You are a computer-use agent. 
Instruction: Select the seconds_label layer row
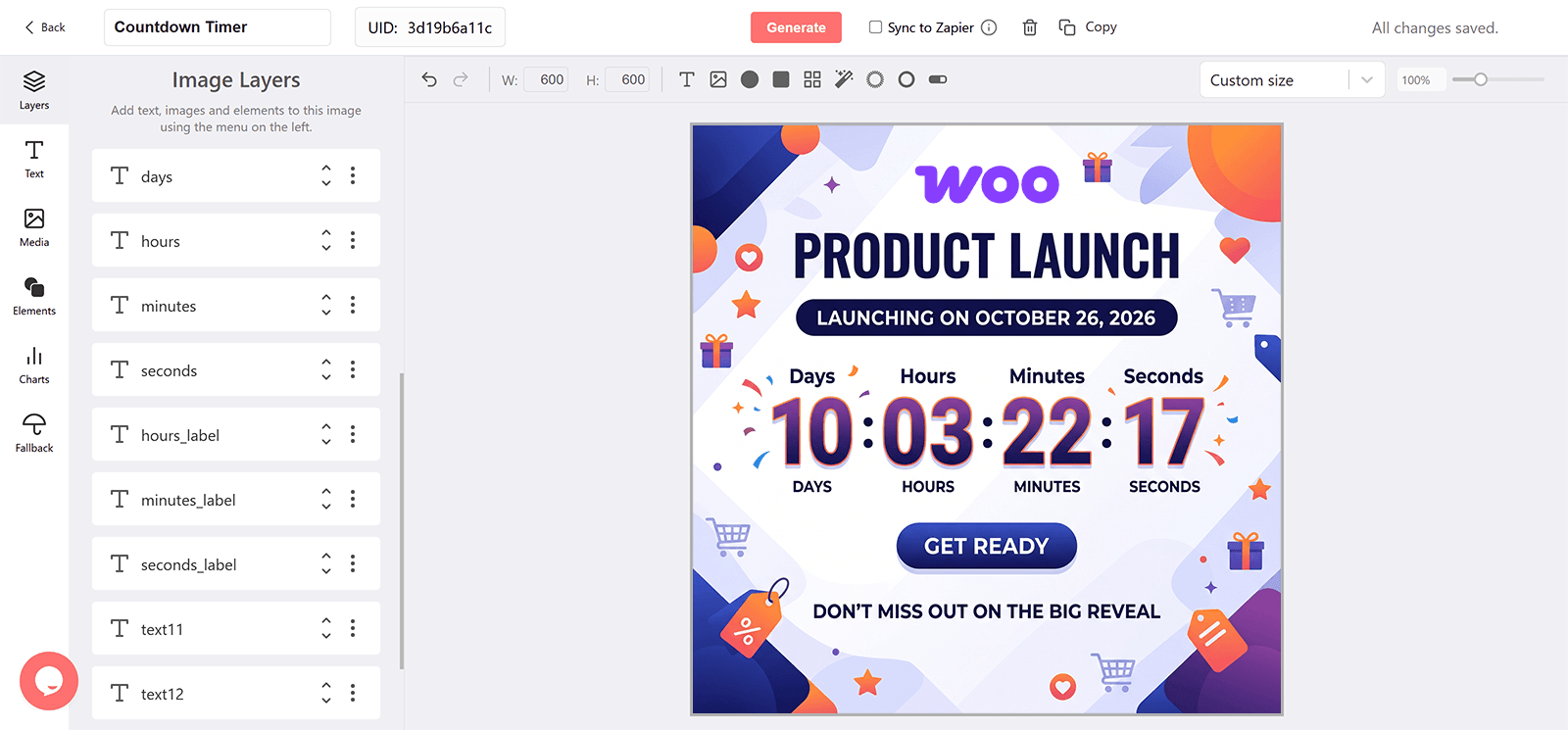pos(236,563)
